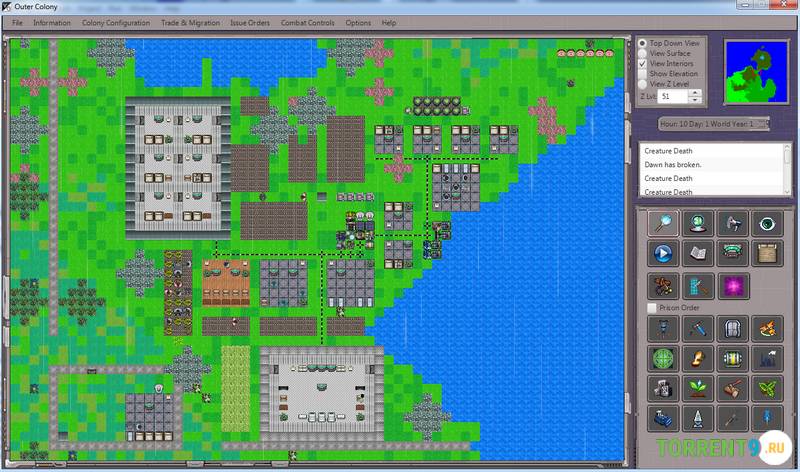Select the magnifying glass inspect tool
This screenshot has height=472, width=800.
pyautogui.click(x=661, y=224)
